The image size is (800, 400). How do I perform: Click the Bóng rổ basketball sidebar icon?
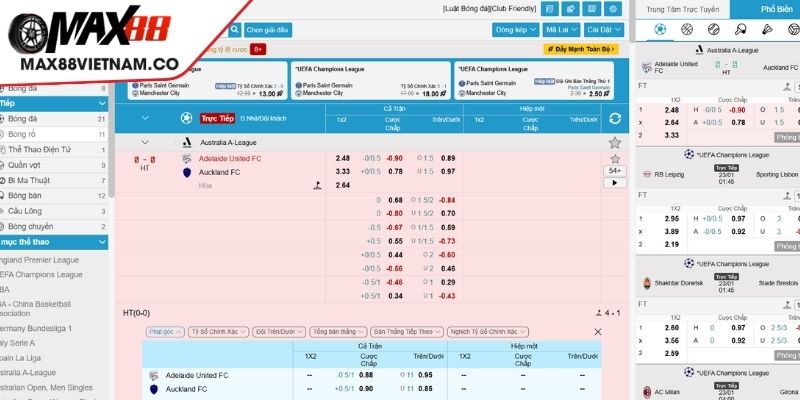tap(2, 134)
